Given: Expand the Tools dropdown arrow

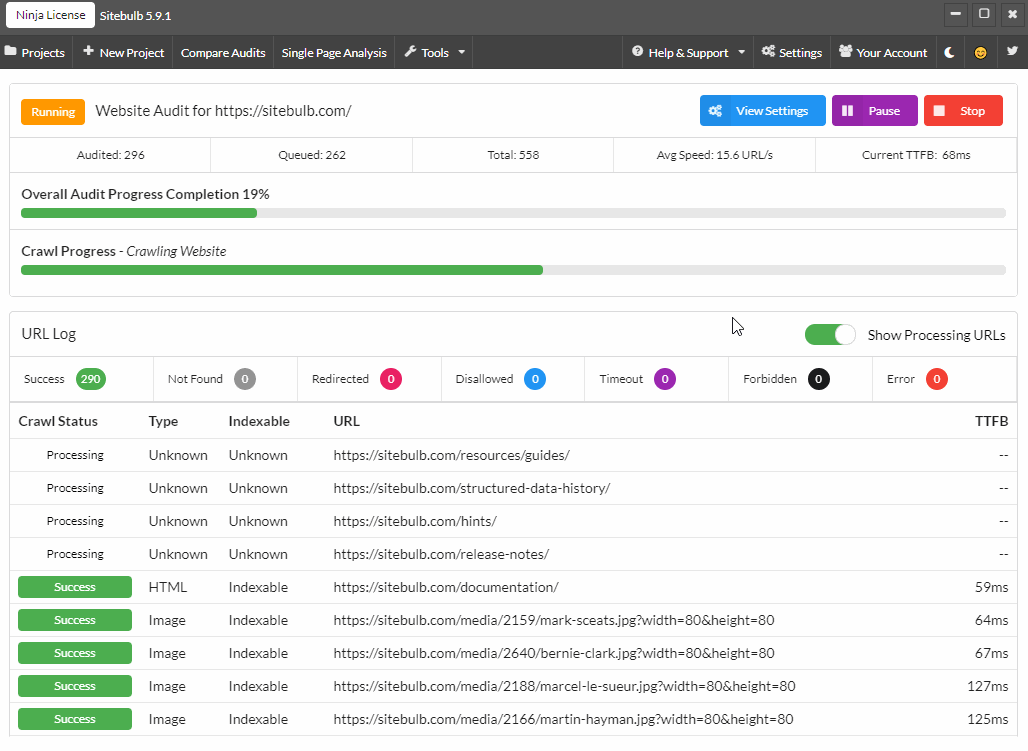Looking at the screenshot, I should tap(462, 52).
